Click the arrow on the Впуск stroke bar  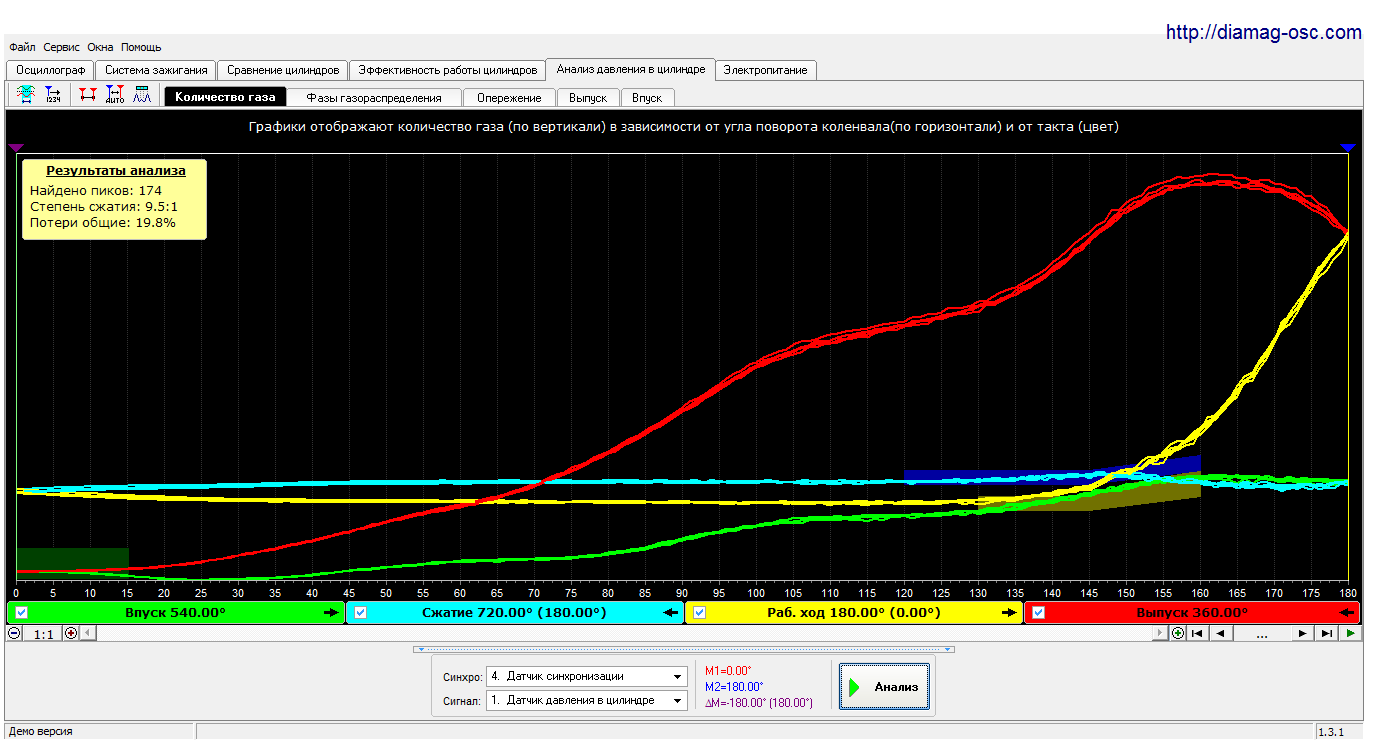331,612
